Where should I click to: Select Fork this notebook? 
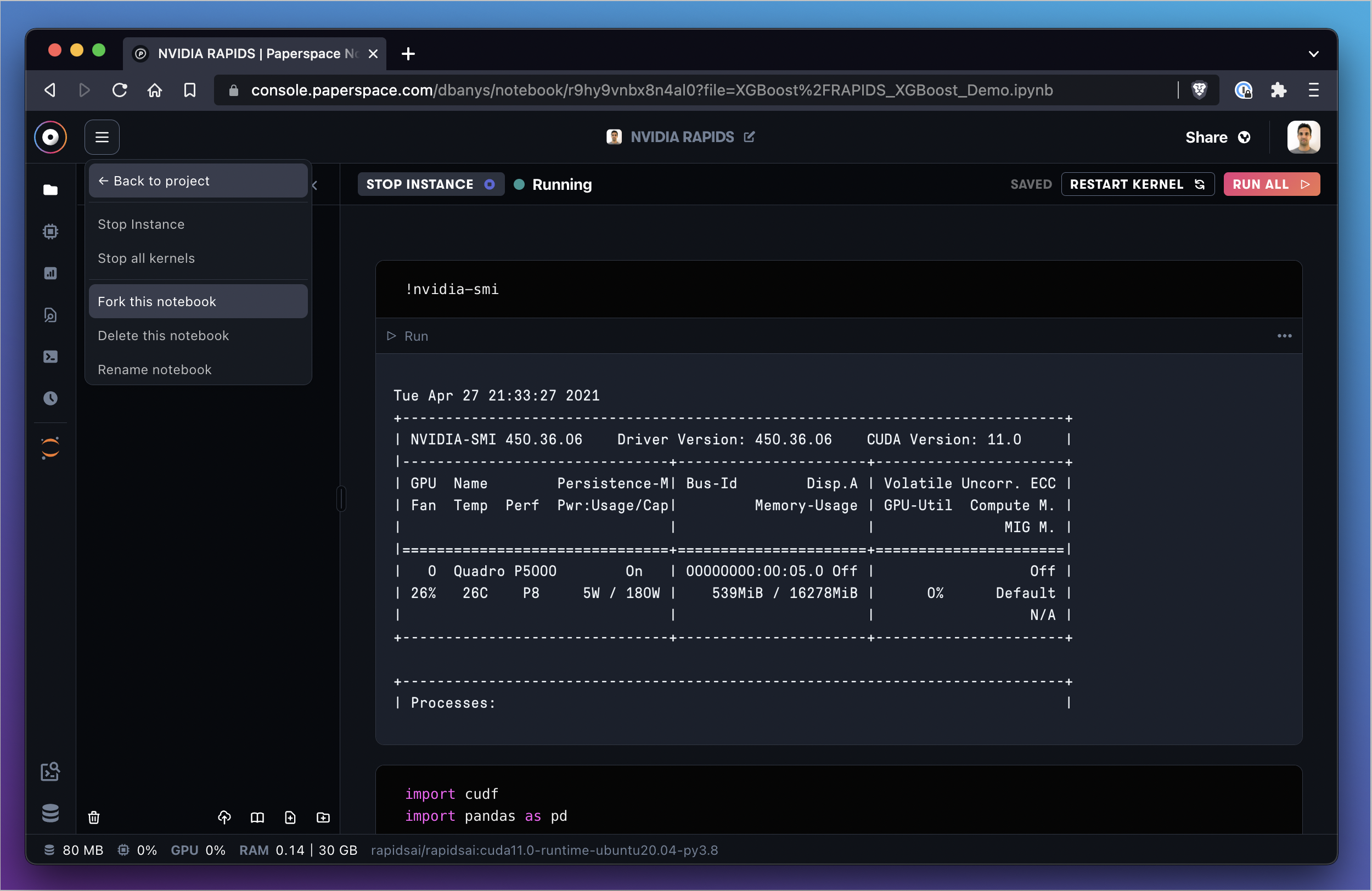pos(198,301)
